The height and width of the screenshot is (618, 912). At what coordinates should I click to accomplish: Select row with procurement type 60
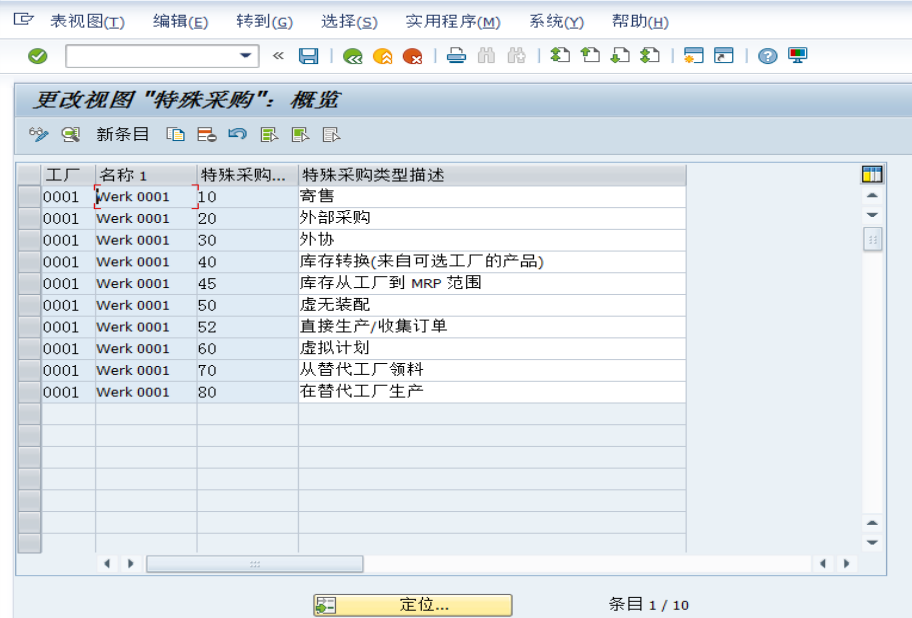(x=29, y=349)
